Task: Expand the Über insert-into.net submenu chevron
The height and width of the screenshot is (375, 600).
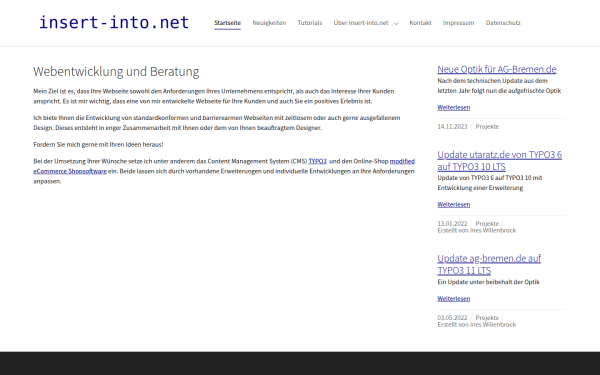Action: pos(396,24)
